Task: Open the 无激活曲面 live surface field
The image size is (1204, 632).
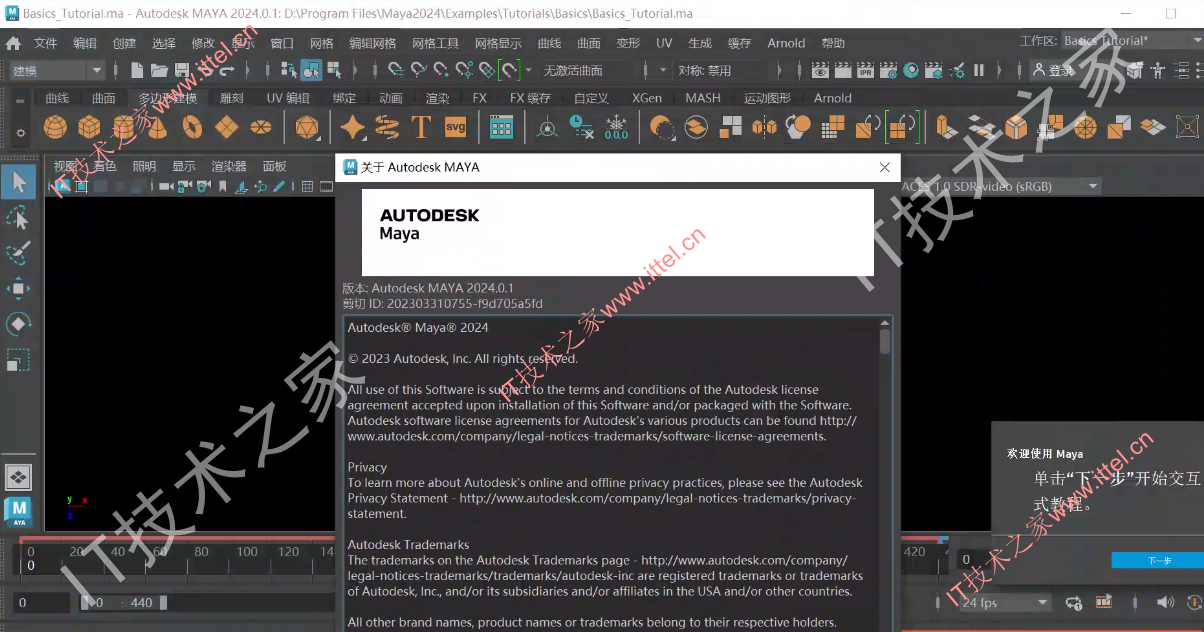Action: (x=587, y=71)
